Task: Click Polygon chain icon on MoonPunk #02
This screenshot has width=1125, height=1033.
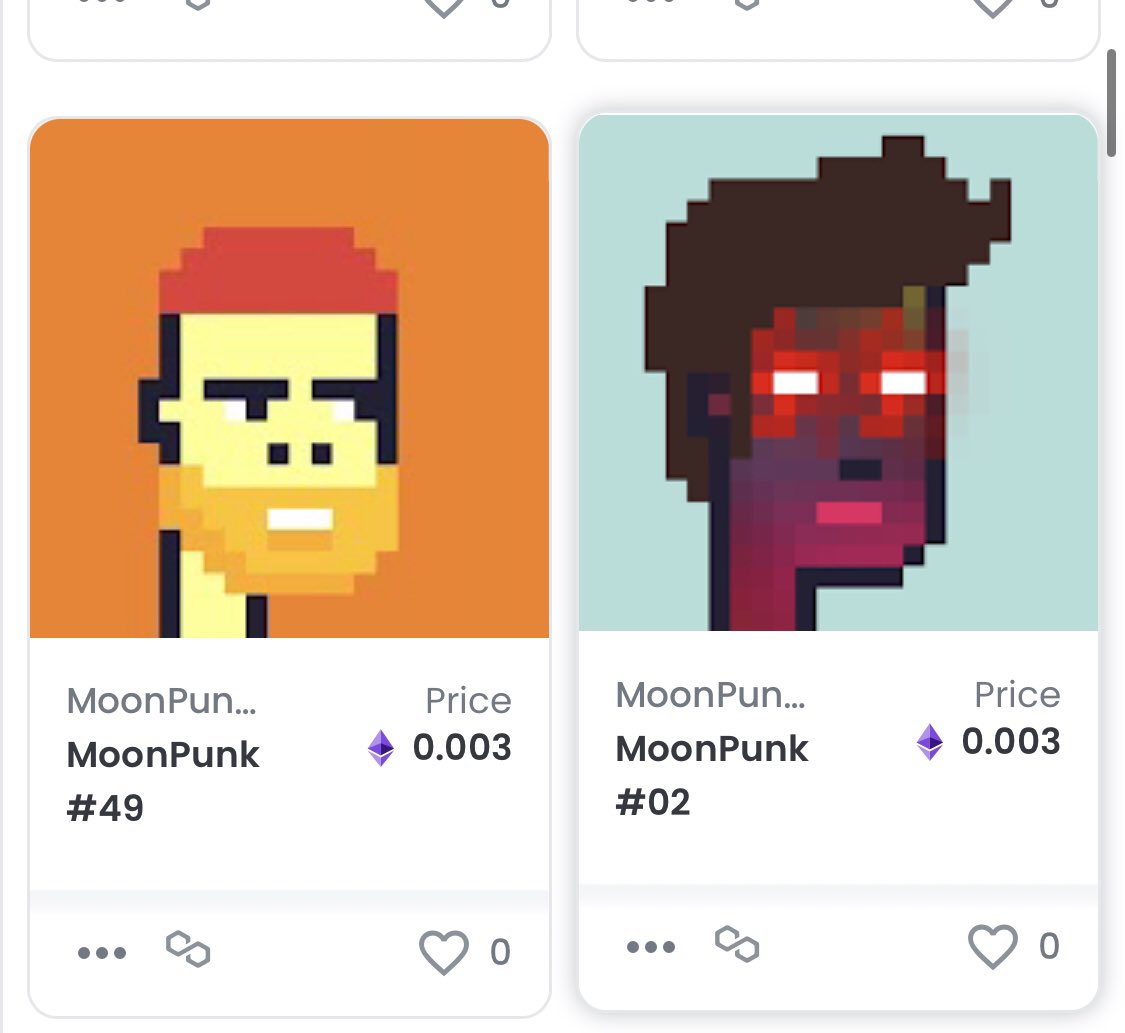Action: point(737,943)
